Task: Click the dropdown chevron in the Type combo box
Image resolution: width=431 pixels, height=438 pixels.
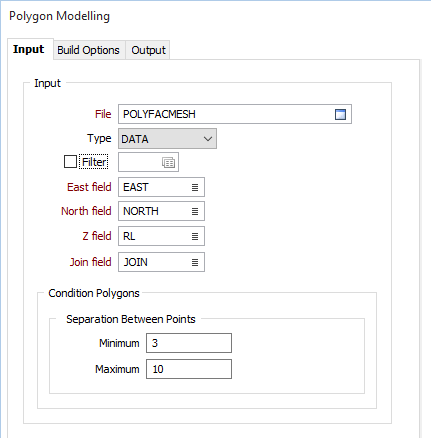Action: tap(208, 139)
